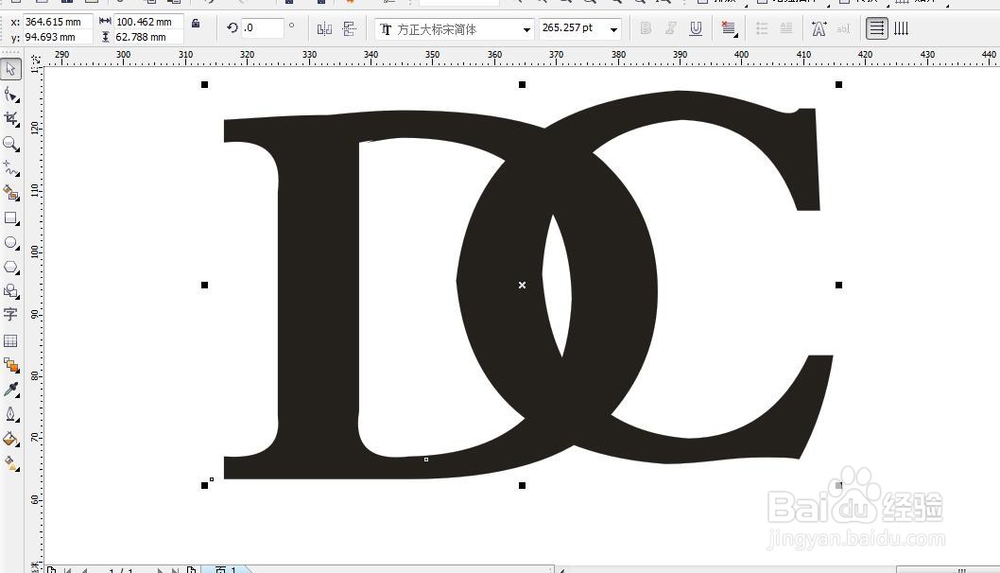
Task: Select the Interactive Fill tool
Action: pos(11,463)
